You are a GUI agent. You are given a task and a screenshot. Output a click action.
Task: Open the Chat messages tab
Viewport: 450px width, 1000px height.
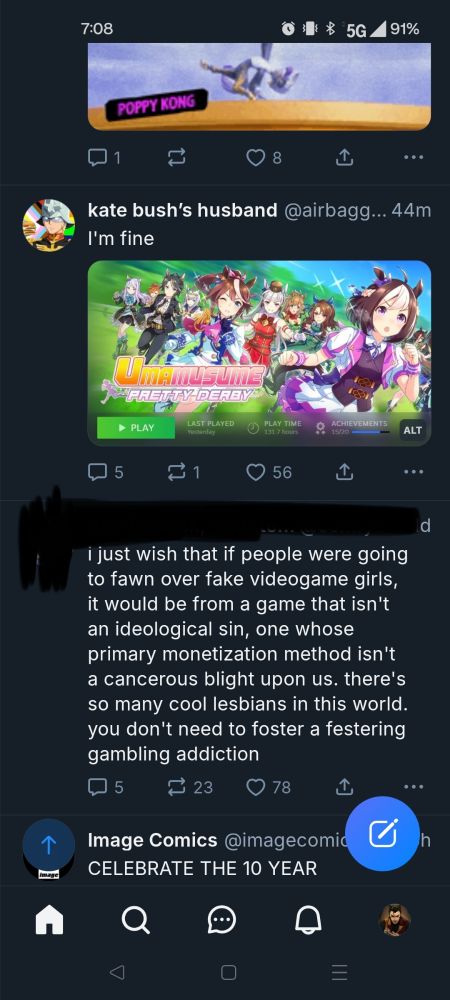[x=222, y=920]
